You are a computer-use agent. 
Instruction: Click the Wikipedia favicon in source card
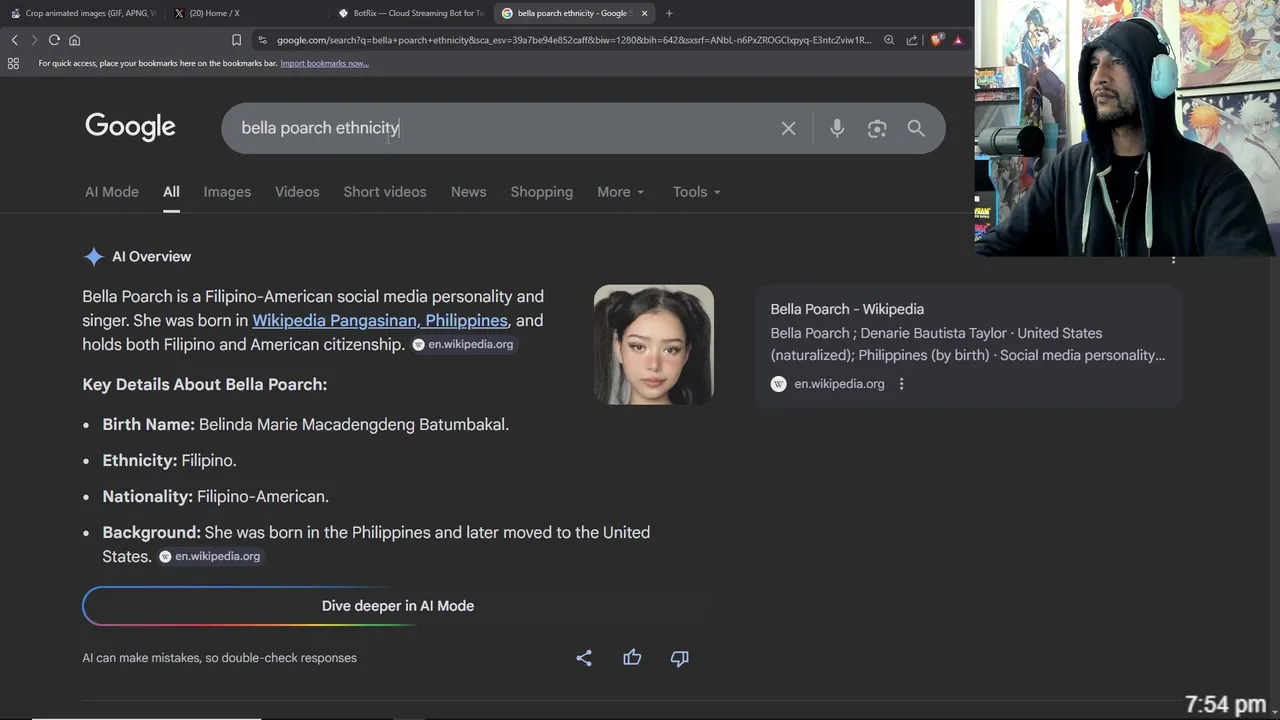click(x=779, y=384)
